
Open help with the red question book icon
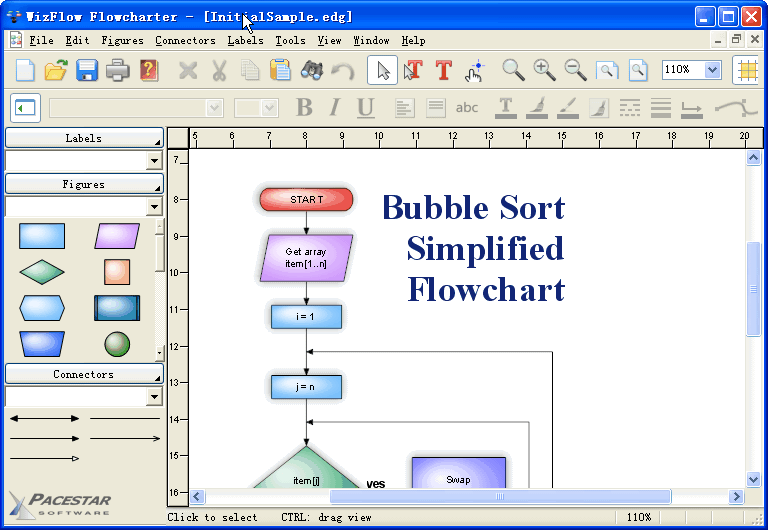click(x=149, y=71)
